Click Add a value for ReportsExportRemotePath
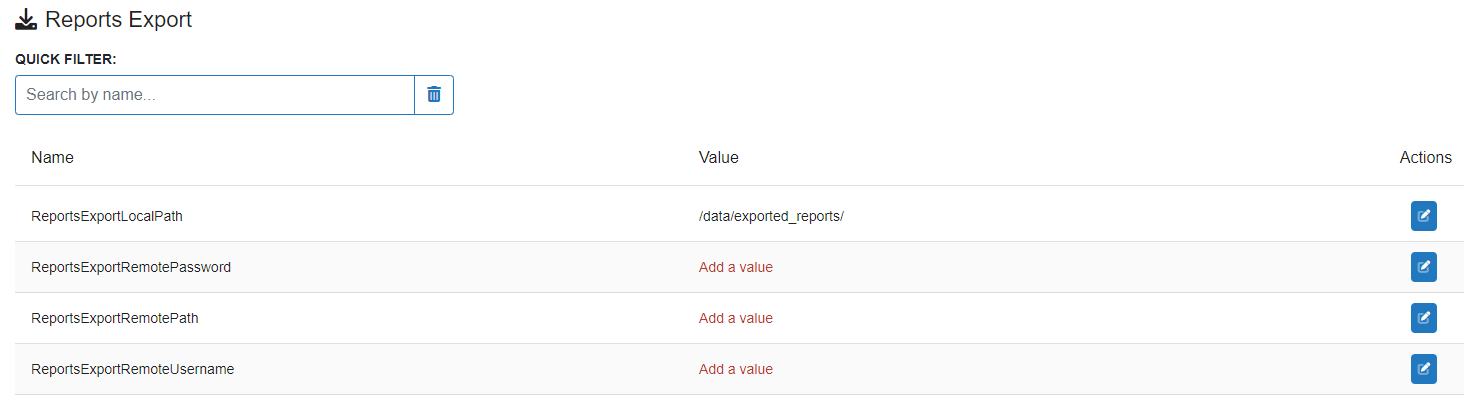 point(736,318)
